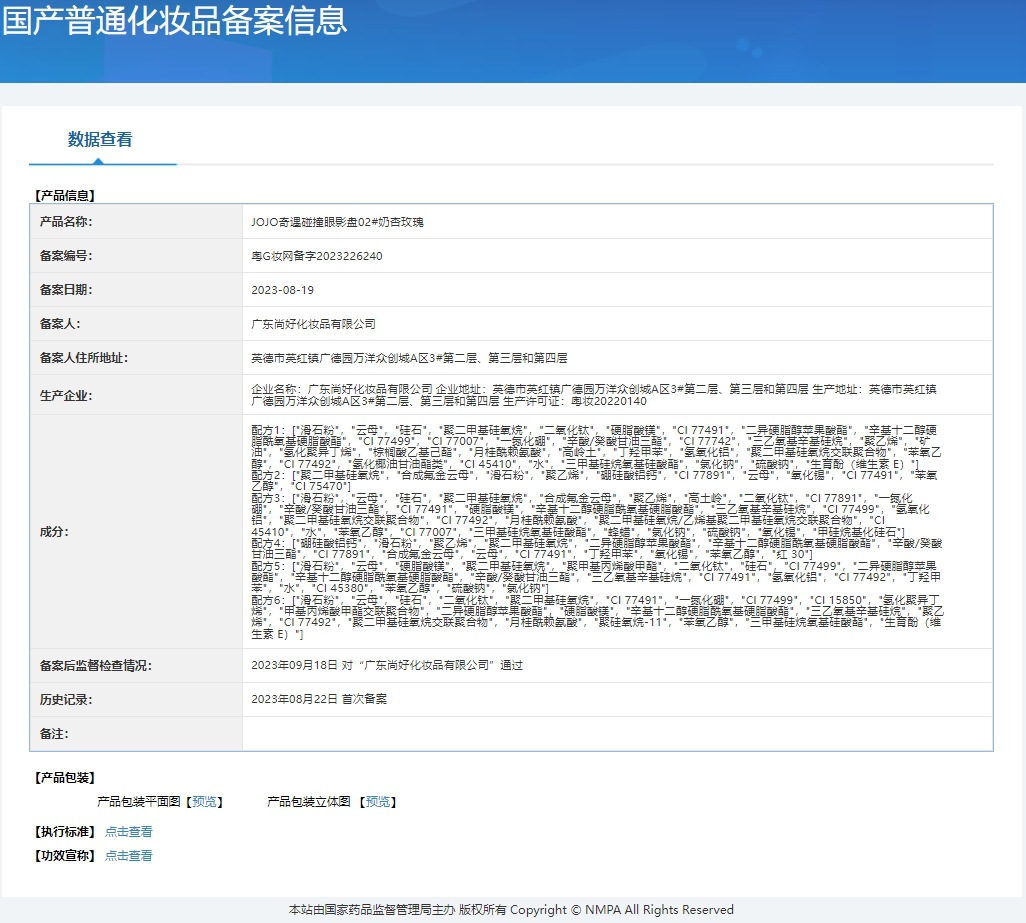Select the 备案后监督检查情况 row label

click(96, 665)
